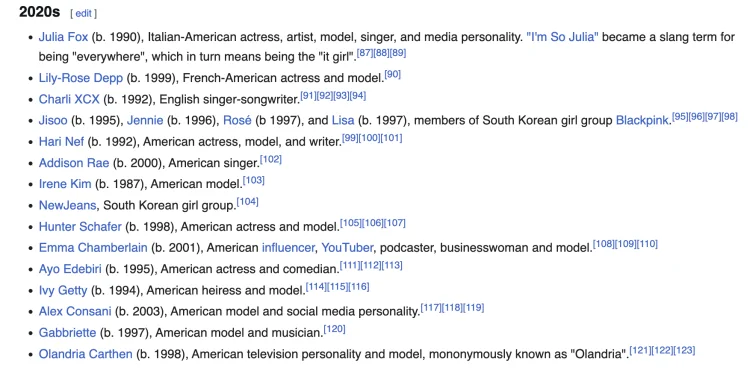Open citation [117] for Alex Consani
The width and height of the screenshot is (750, 371).
coord(431,308)
